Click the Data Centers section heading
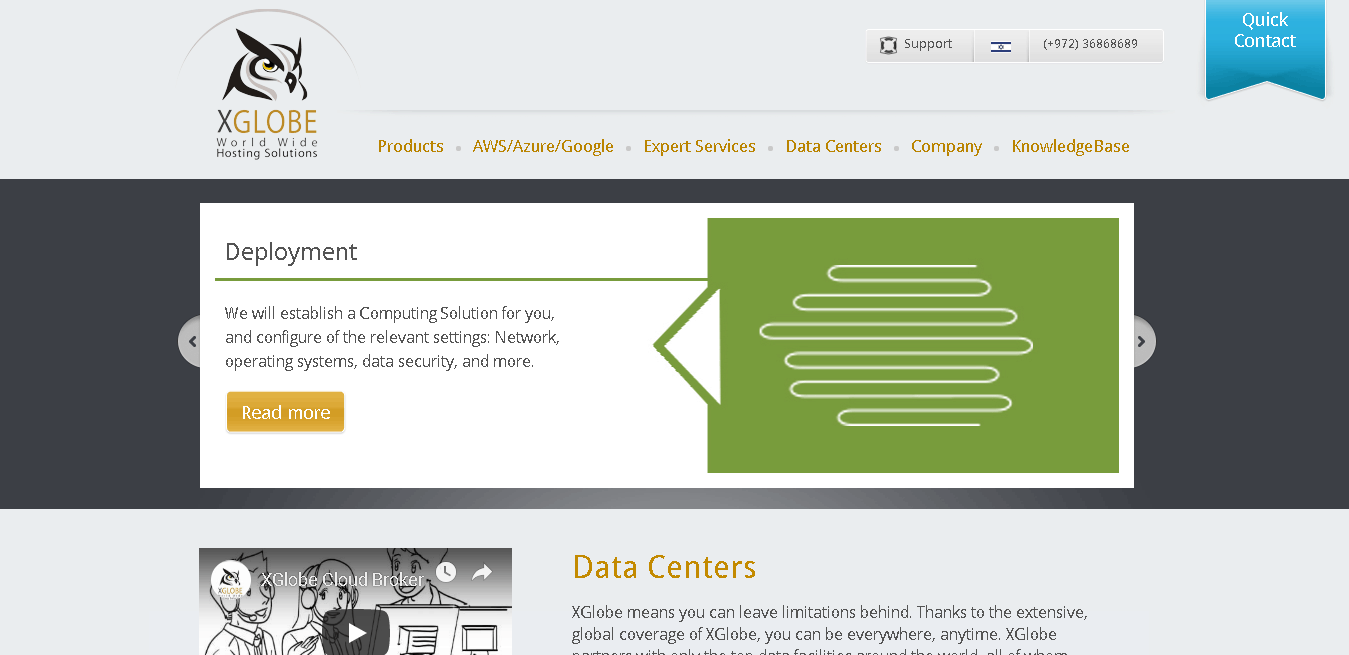This screenshot has height=655, width=1349. tap(664, 567)
